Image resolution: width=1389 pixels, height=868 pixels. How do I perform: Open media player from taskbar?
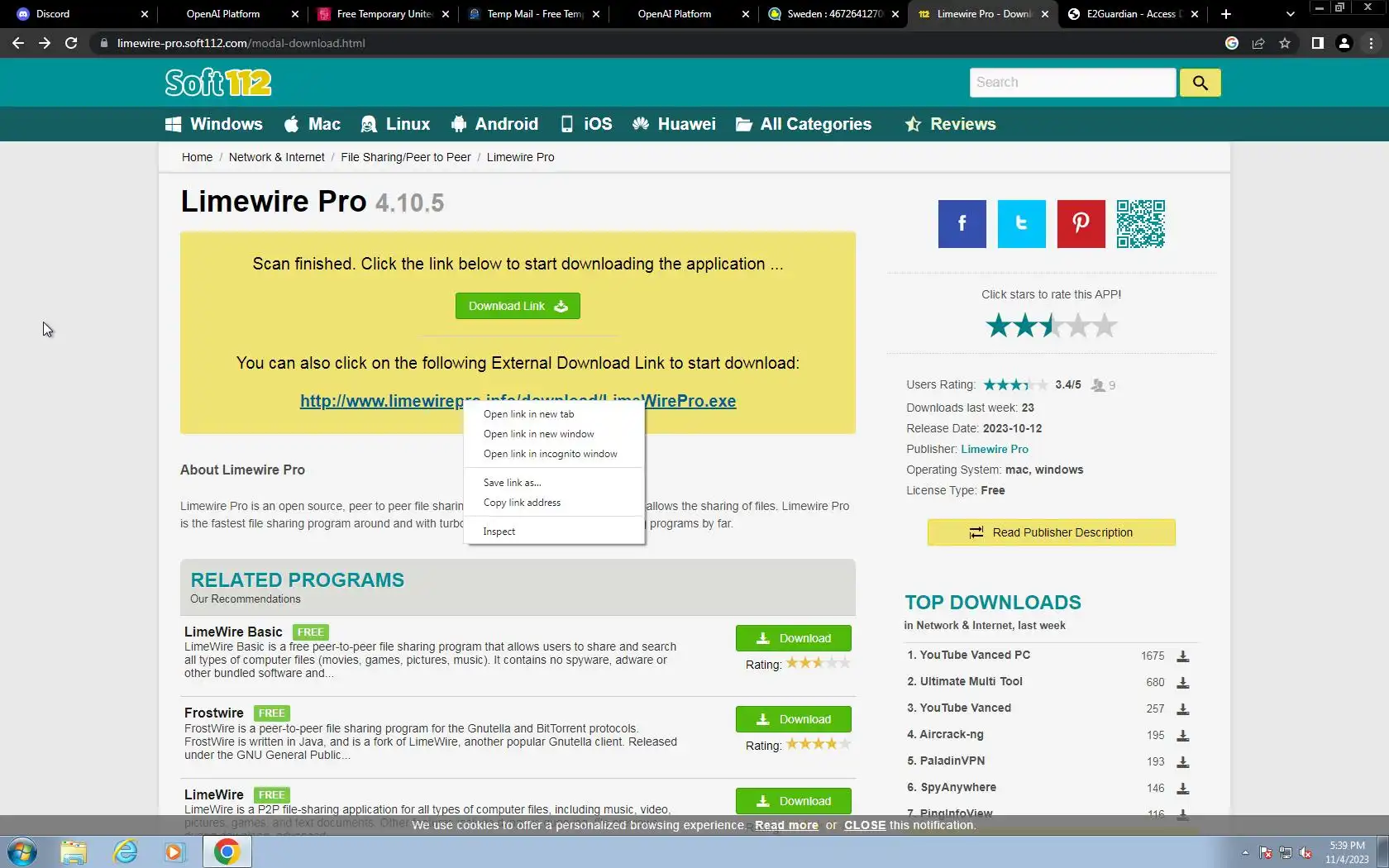(x=174, y=851)
